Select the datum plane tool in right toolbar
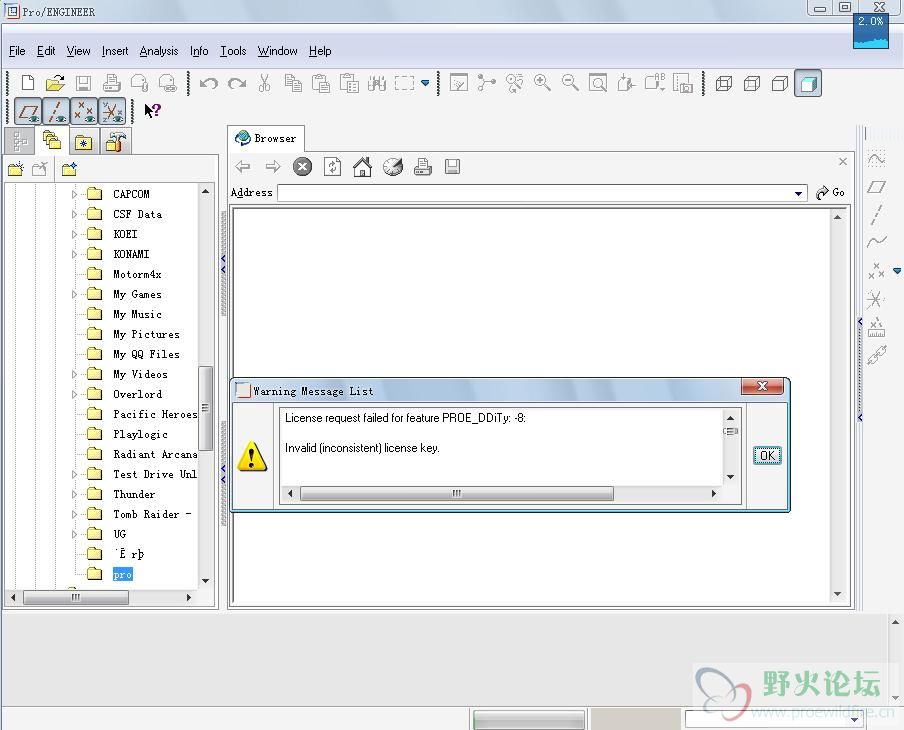904x730 pixels. [876, 187]
